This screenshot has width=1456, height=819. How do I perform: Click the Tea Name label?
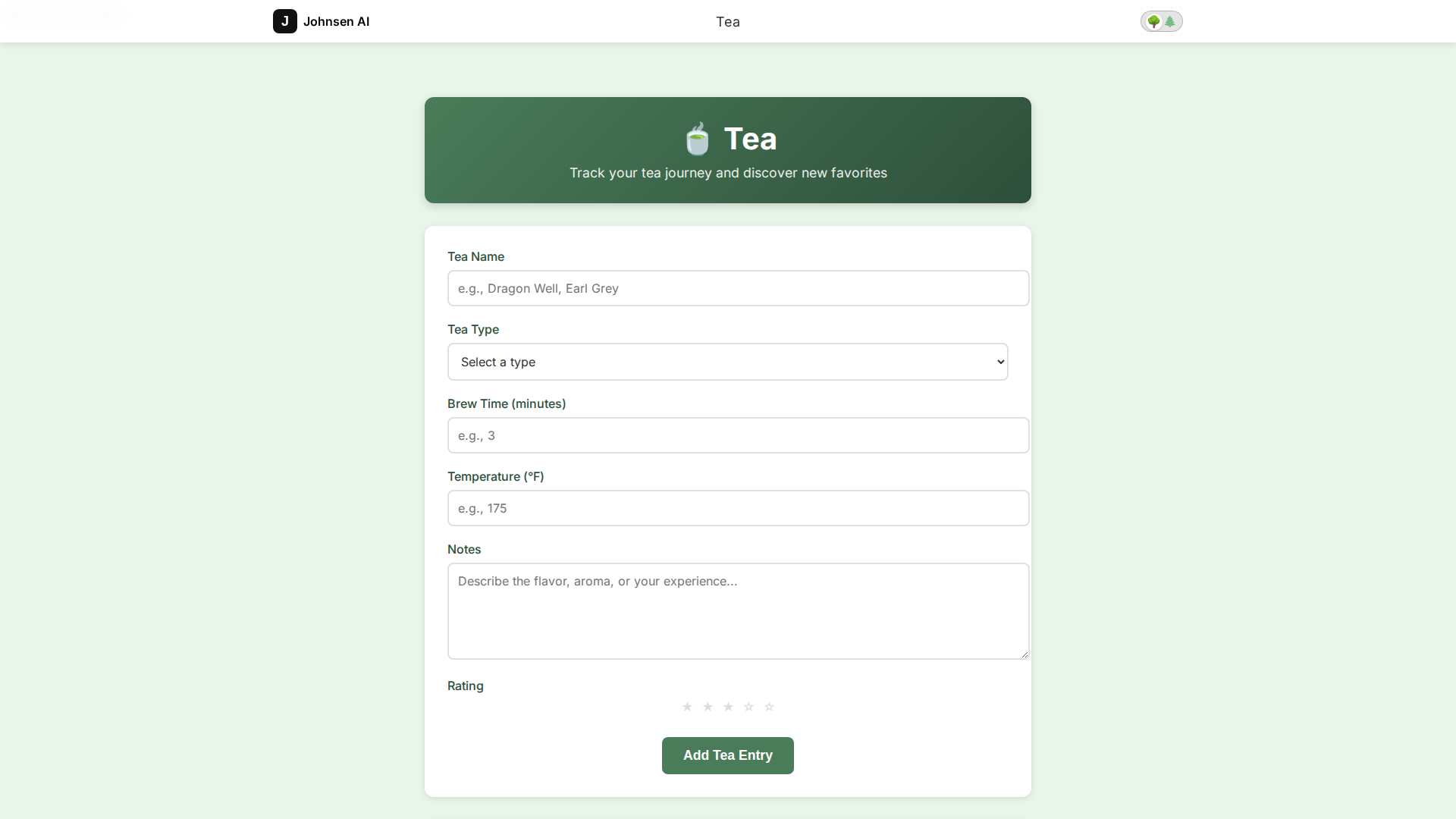[x=475, y=256]
